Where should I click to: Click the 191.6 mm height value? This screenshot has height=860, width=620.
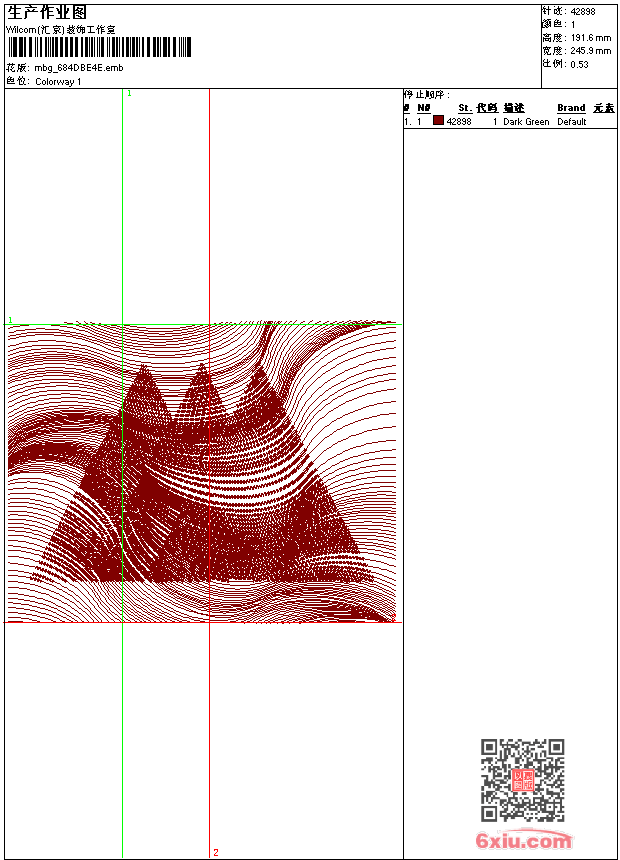[590, 37]
